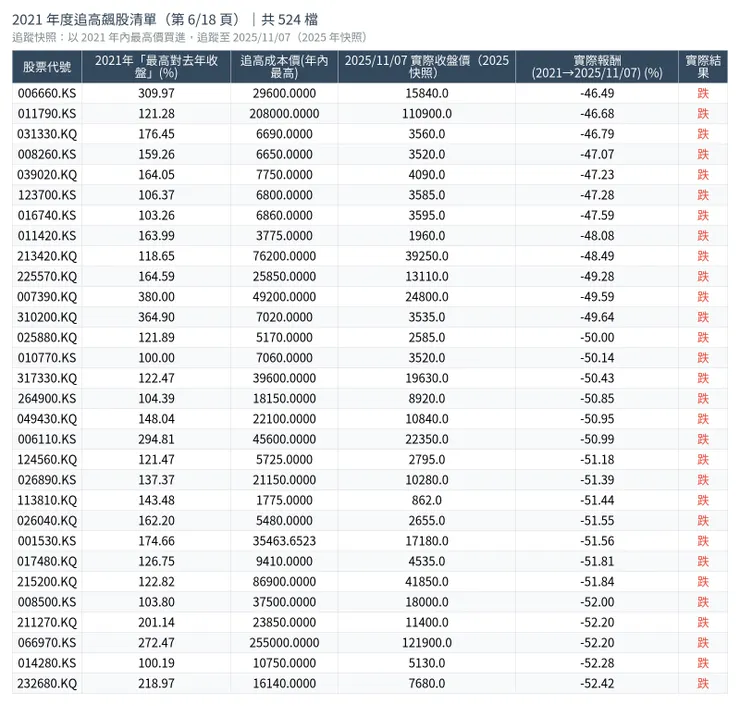Click stock code 026040.KQ
Image resolution: width=740 pixels, height=706 pixels.
[47, 521]
